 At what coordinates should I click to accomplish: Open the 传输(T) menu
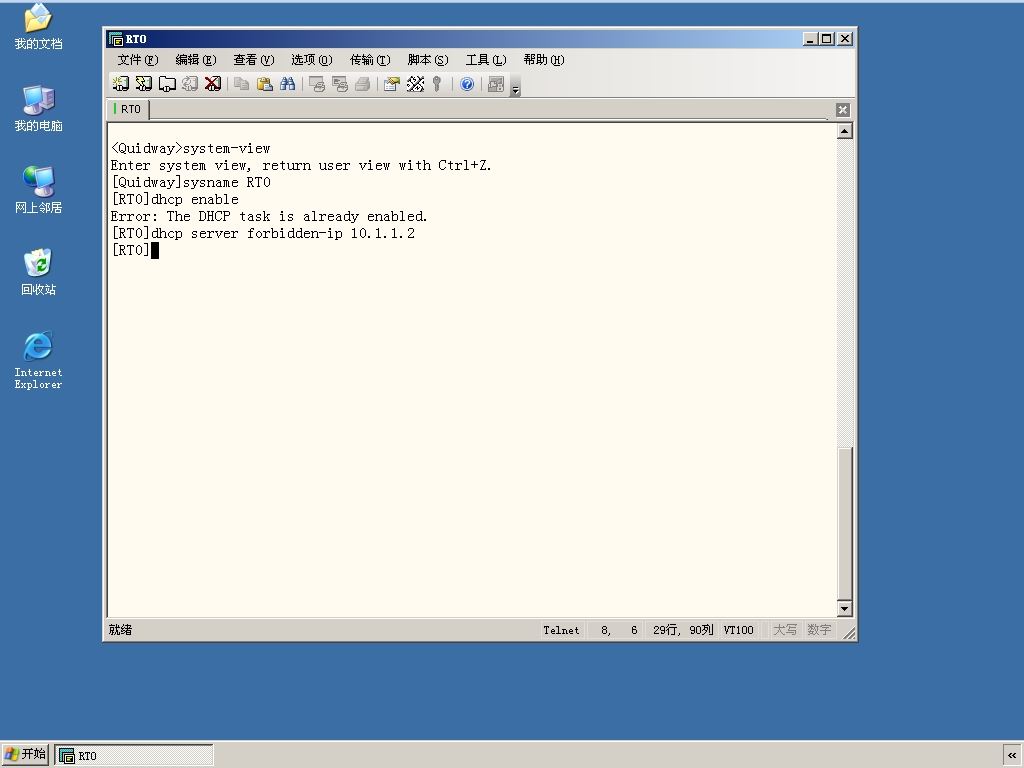[x=370, y=60]
